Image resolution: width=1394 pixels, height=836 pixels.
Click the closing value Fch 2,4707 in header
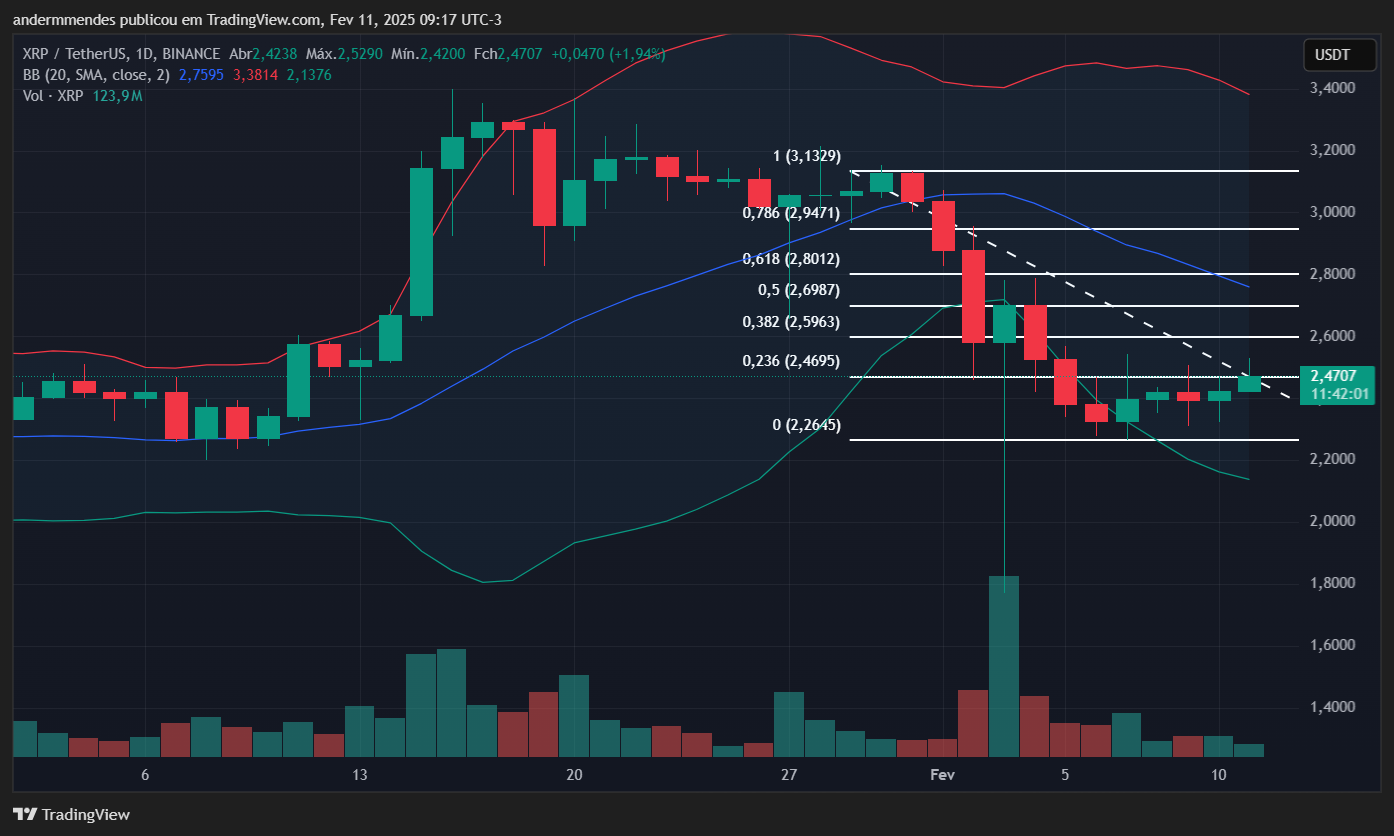pyautogui.click(x=508, y=54)
